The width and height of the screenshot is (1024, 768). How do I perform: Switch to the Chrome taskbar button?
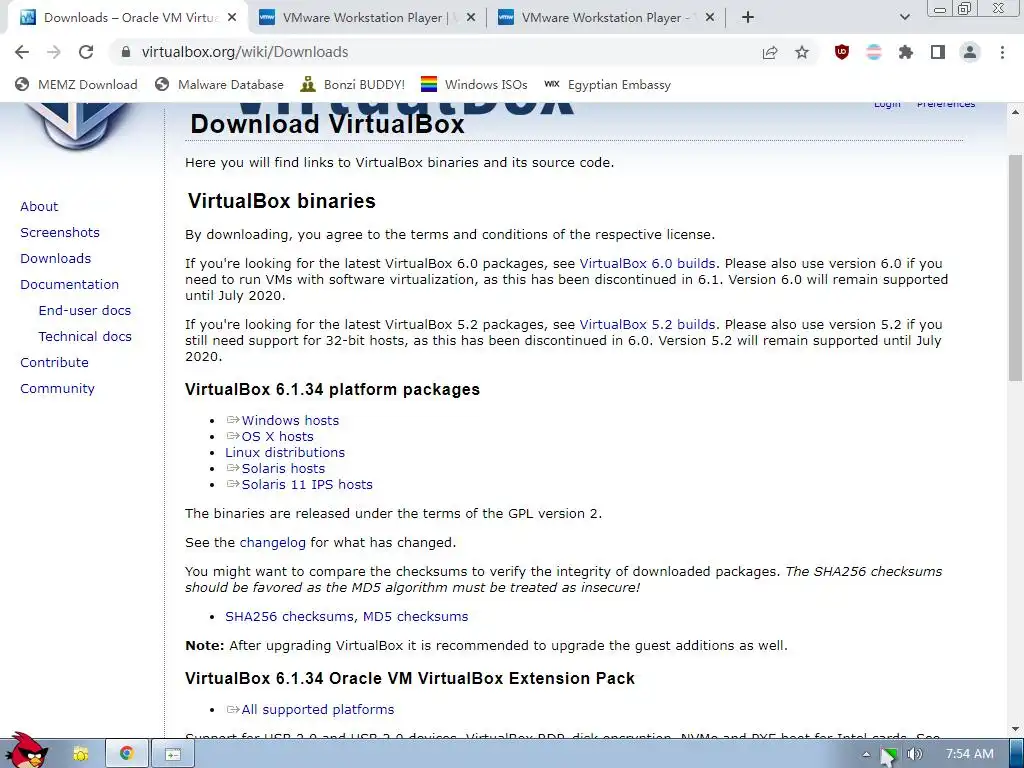[127, 754]
